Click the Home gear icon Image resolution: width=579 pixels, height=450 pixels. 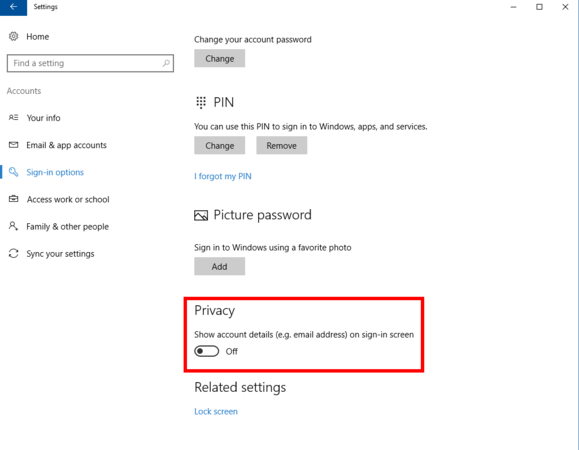[x=14, y=36]
